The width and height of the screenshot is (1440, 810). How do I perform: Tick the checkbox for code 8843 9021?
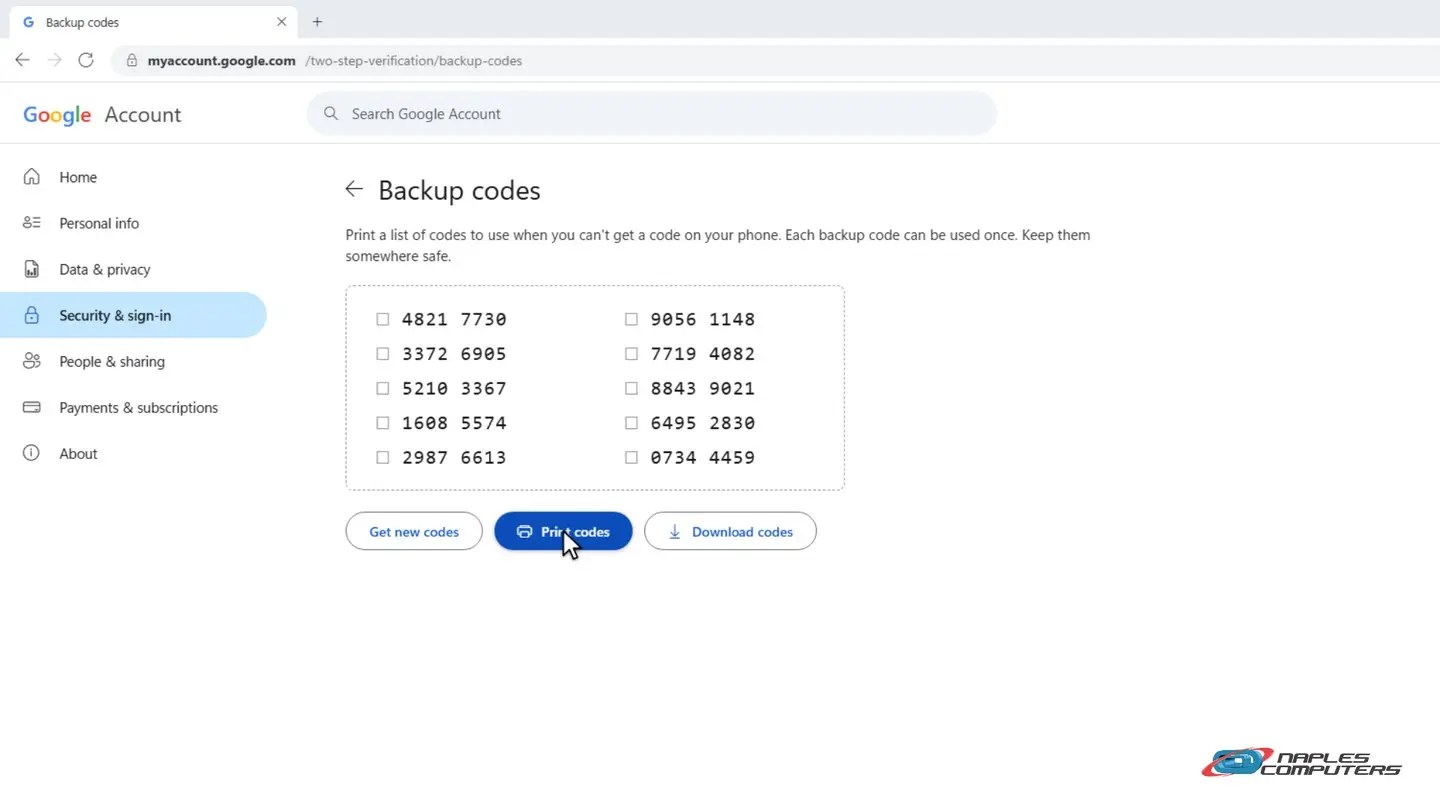click(631, 388)
